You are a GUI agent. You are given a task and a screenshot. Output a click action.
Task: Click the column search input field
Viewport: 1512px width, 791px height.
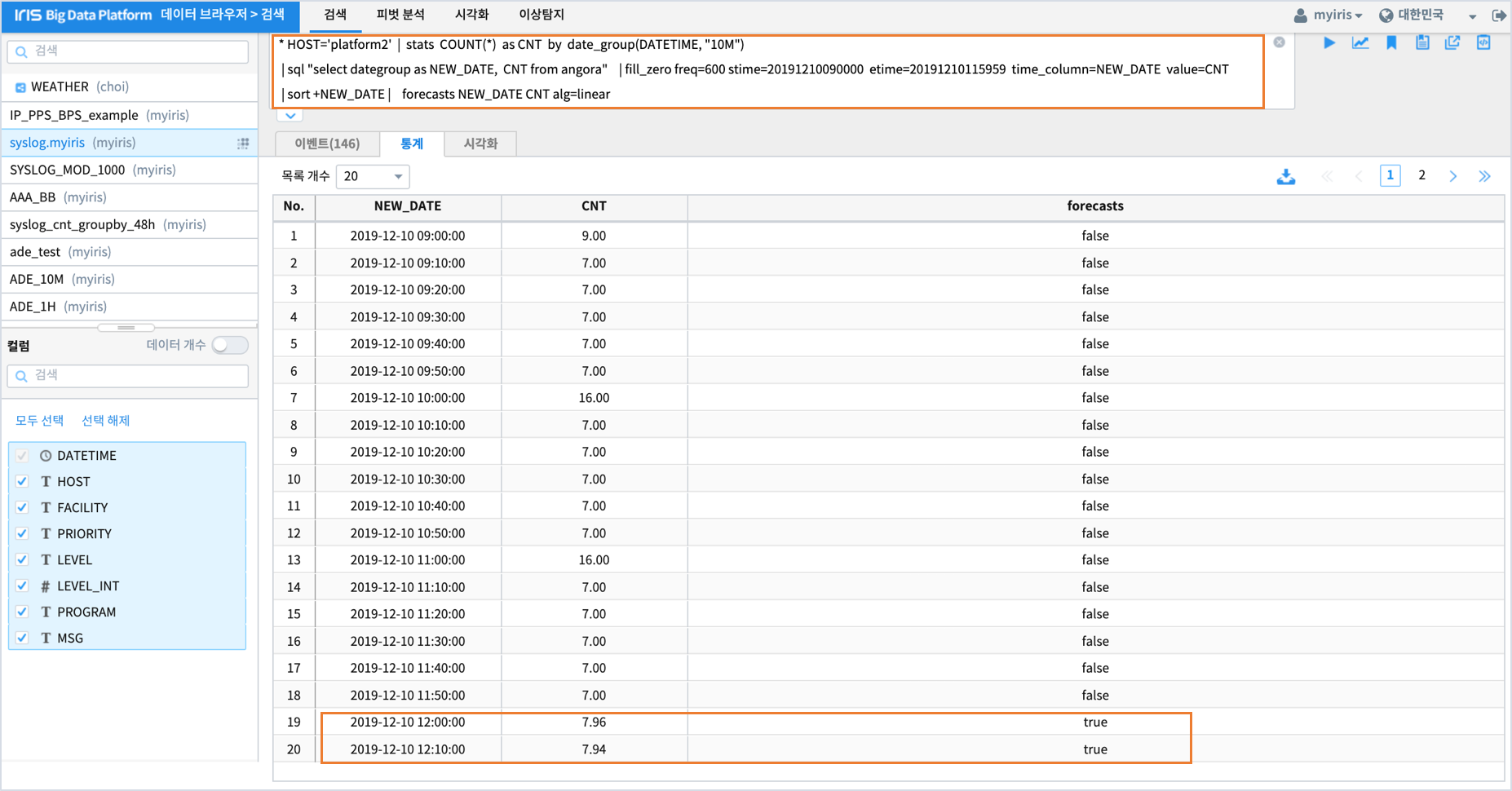[x=128, y=376]
